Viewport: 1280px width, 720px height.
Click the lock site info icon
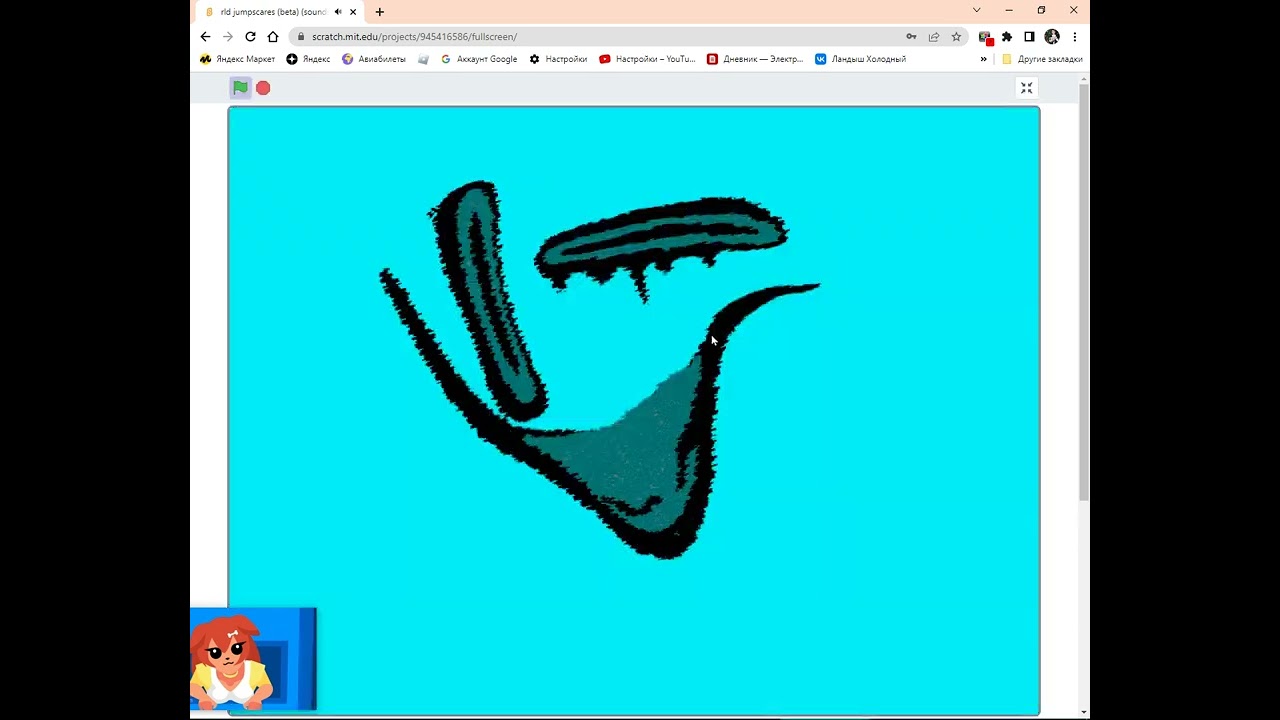click(x=300, y=37)
